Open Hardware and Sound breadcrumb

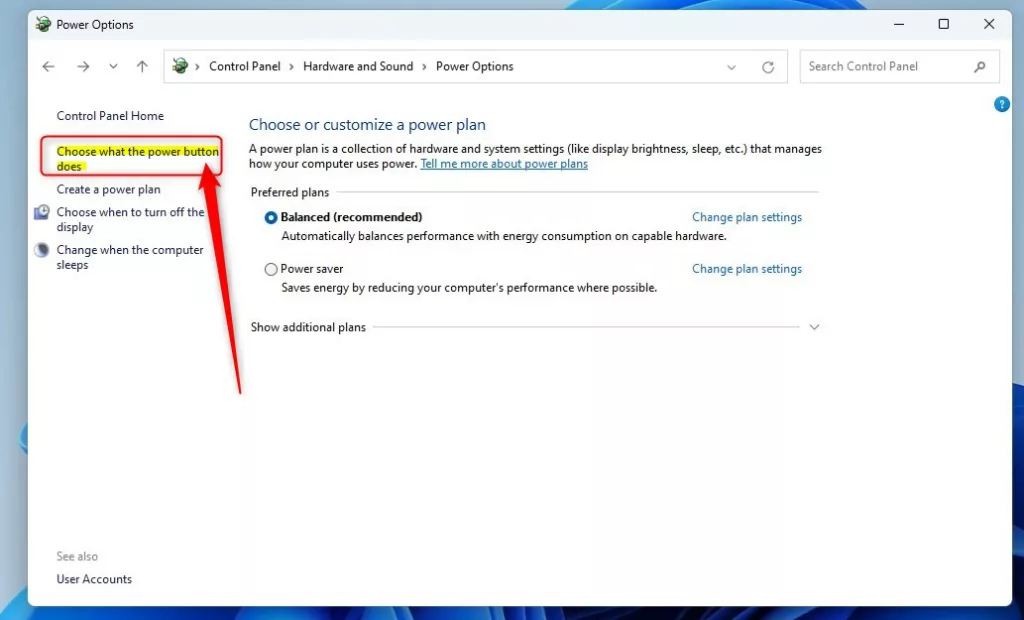pyautogui.click(x=358, y=66)
